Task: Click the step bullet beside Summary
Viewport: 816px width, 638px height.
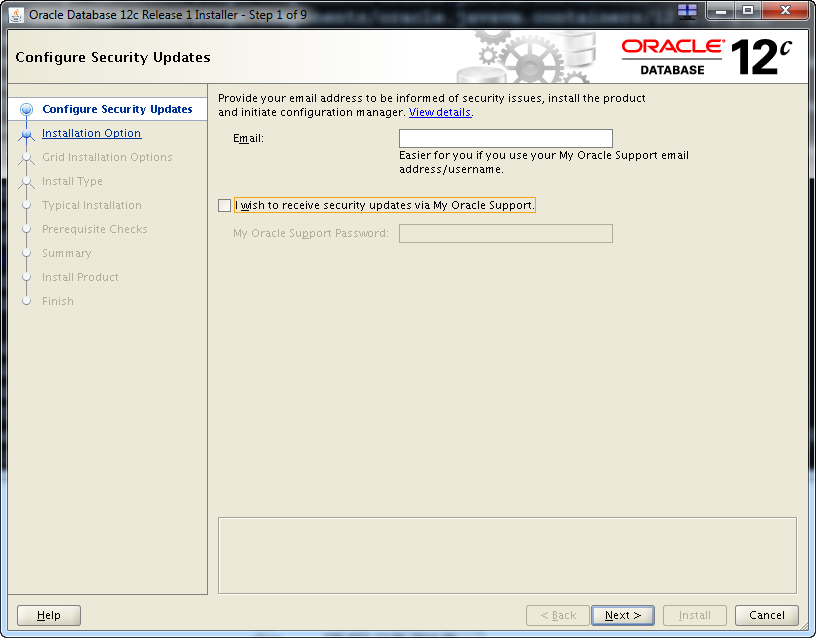Action: coord(26,253)
